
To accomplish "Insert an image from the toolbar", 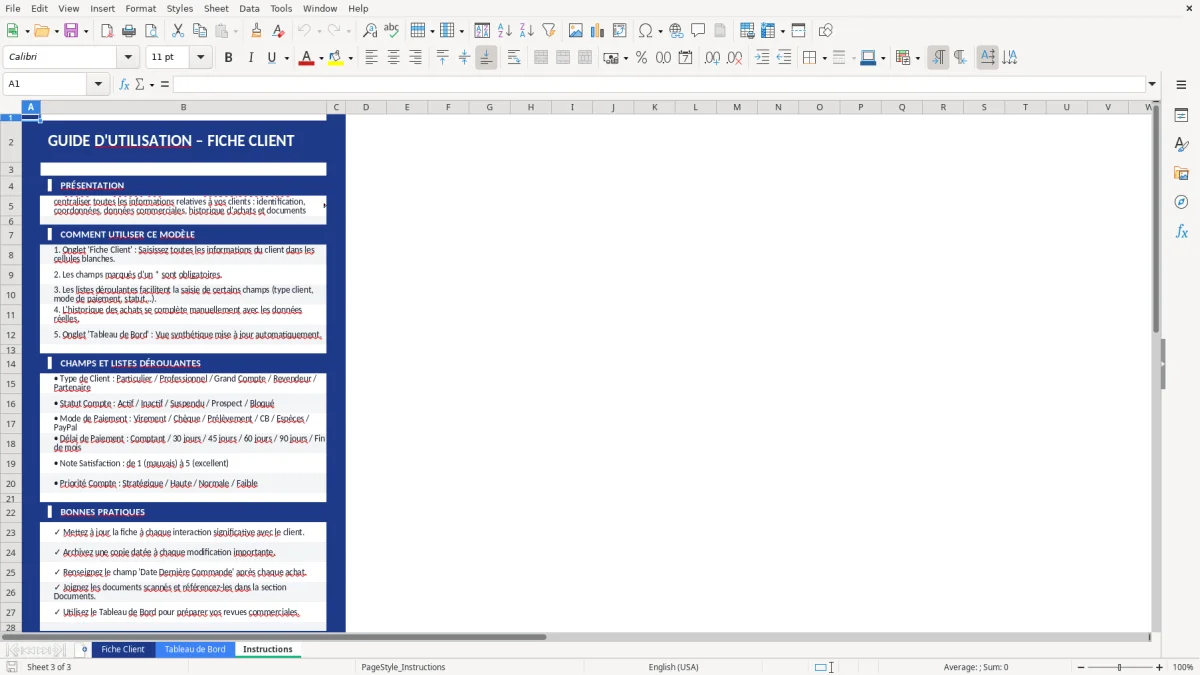I will 575,30.
